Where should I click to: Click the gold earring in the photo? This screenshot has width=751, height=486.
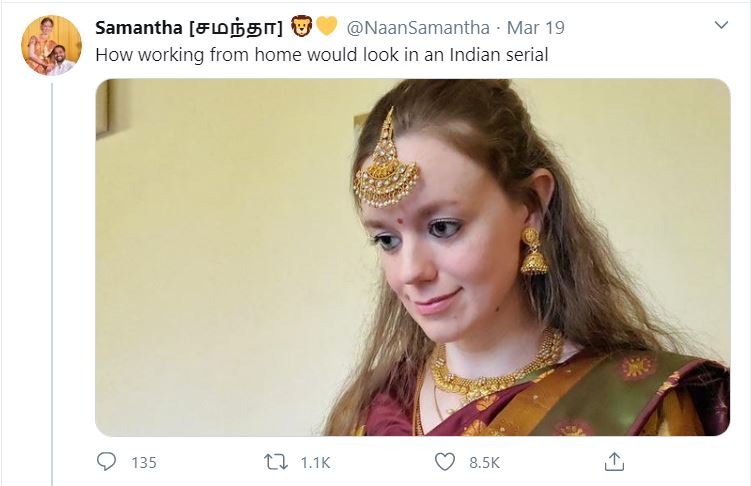point(533,250)
